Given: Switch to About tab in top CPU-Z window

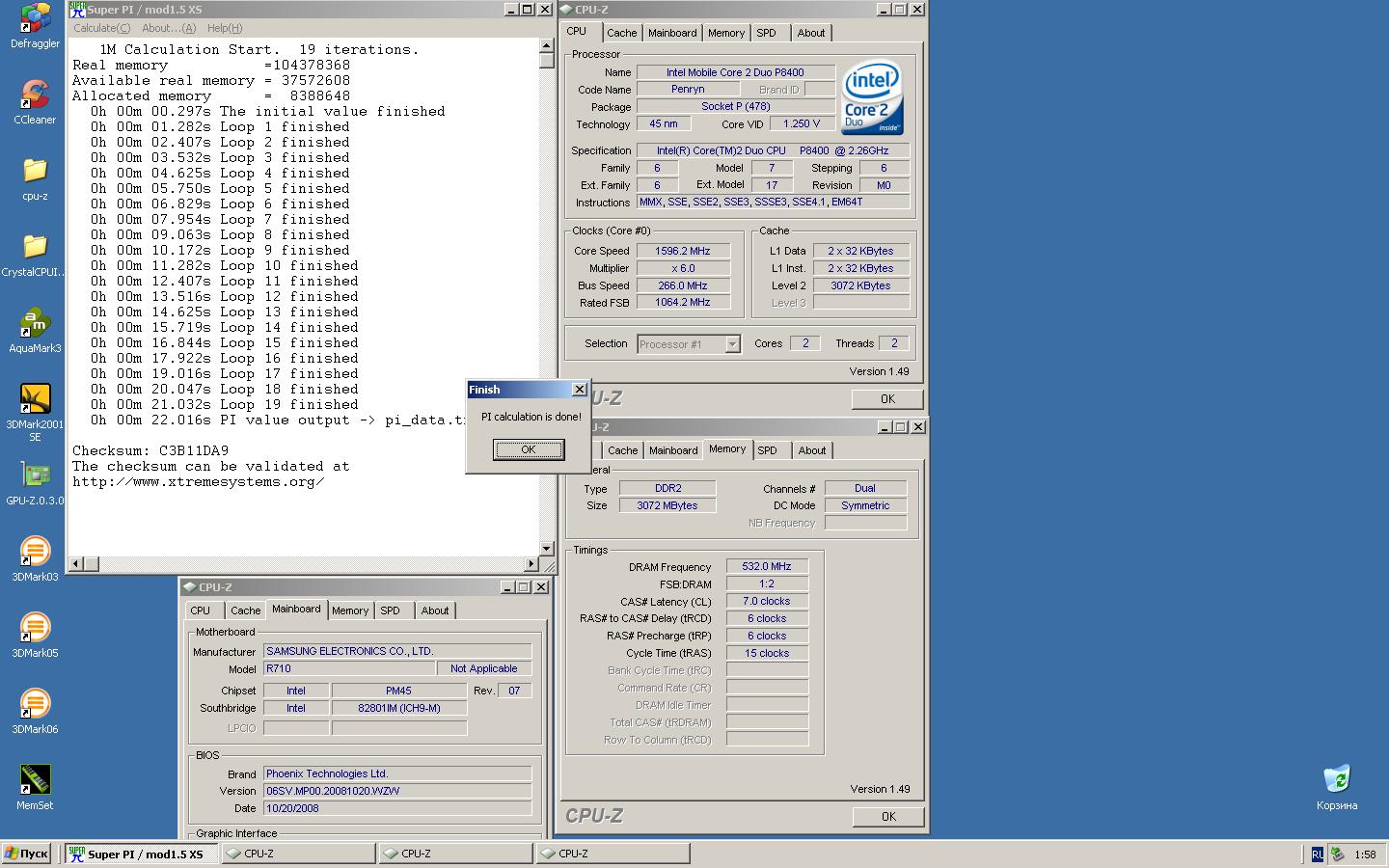Looking at the screenshot, I should click(x=810, y=33).
